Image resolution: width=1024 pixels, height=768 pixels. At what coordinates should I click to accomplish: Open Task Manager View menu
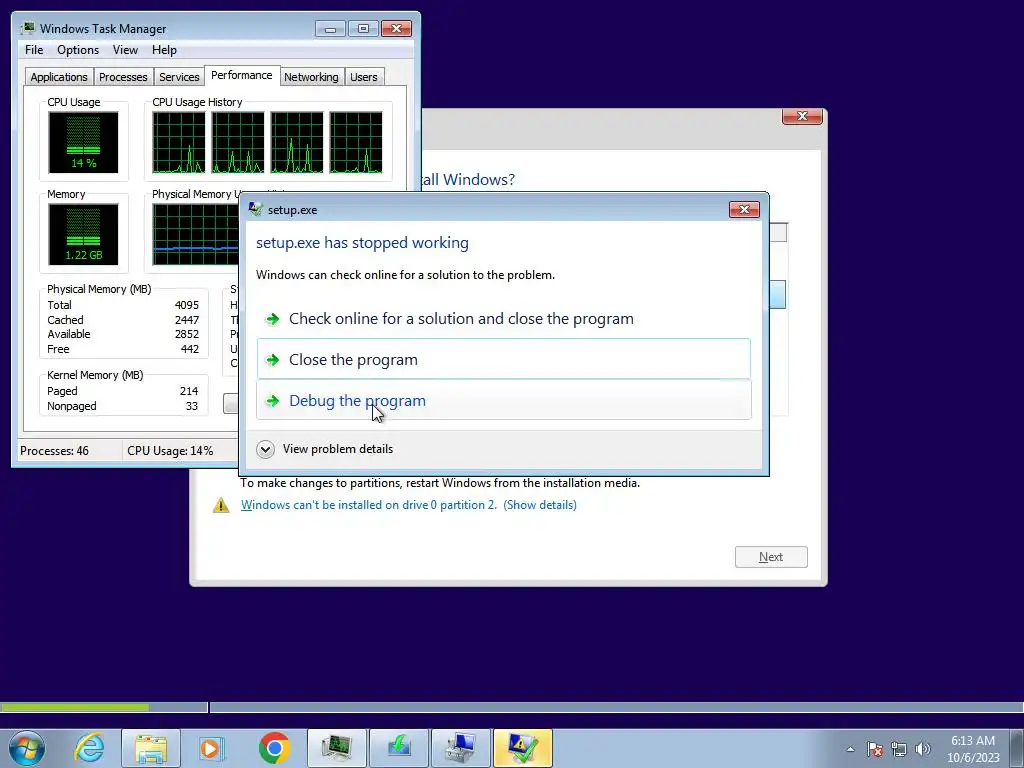point(125,50)
